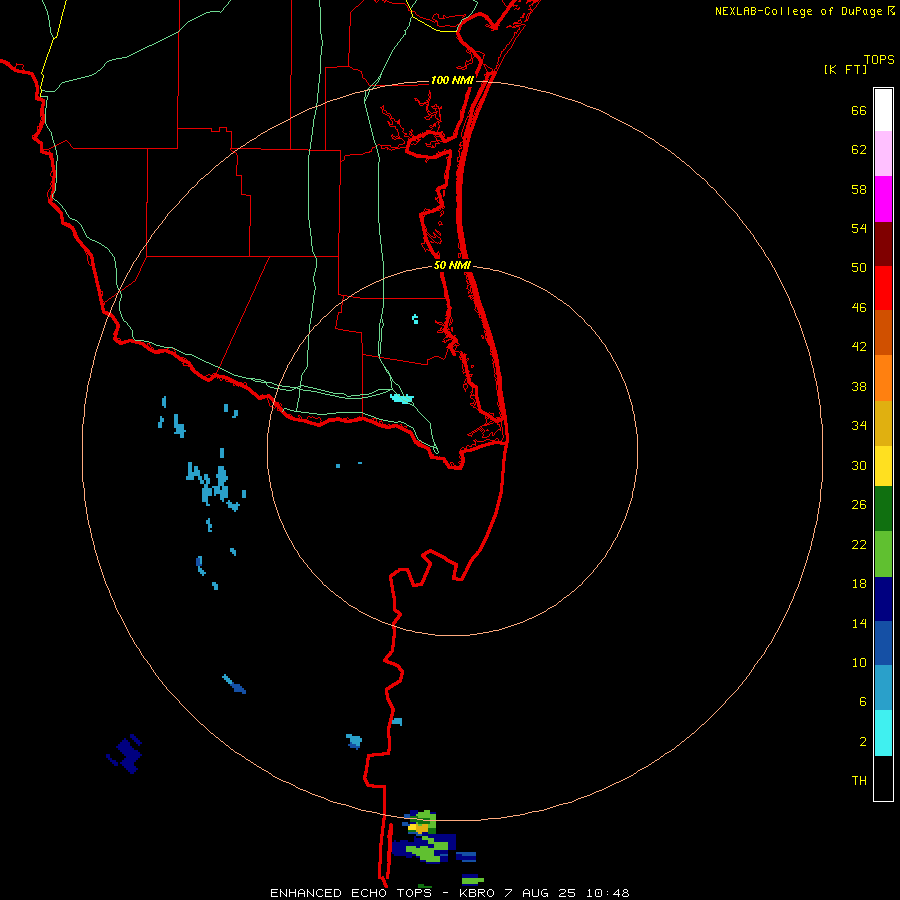This screenshot has width=900, height=900.
Task: Click the gold swatch between 38 and 34
Action: coord(883,423)
